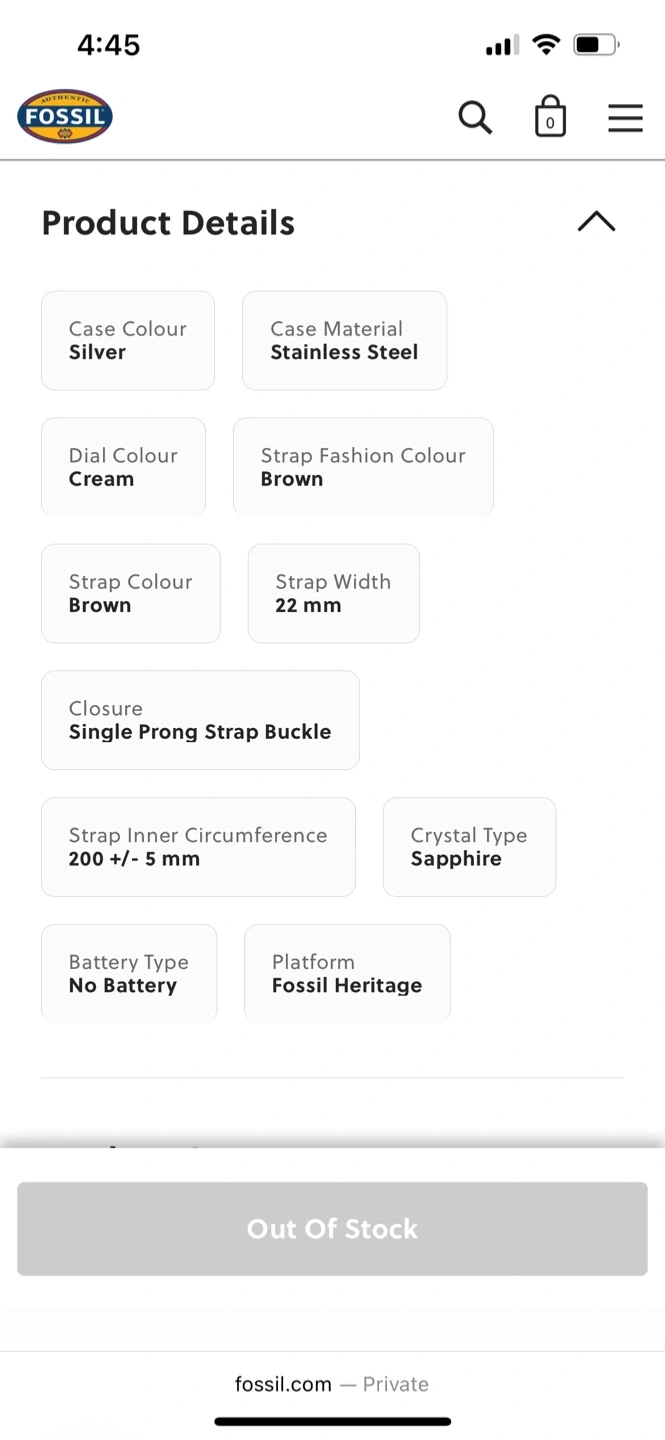Select Strap Fashion Colour Brown chip

pyautogui.click(x=363, y=467)
